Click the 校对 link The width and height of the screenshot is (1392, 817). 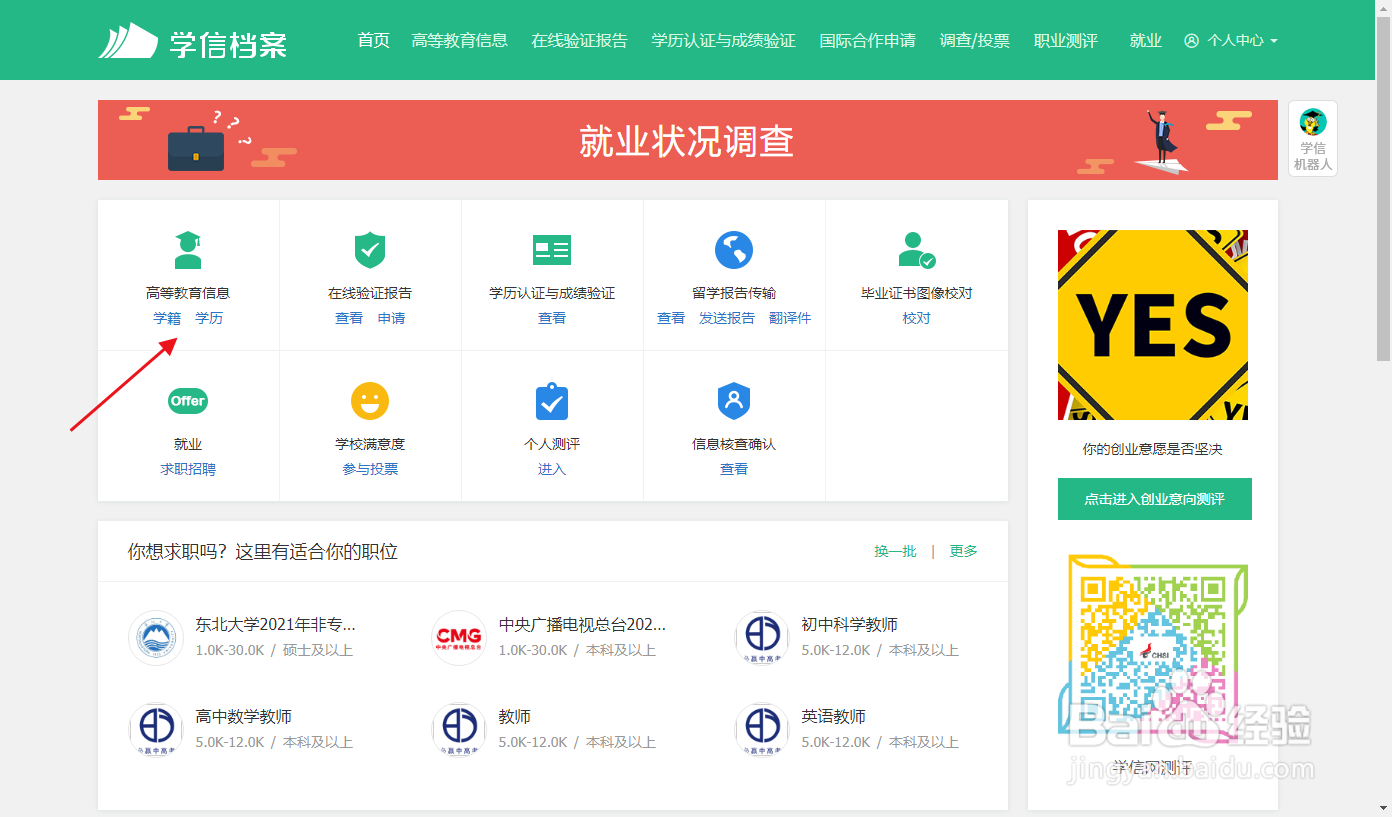click(916, 318)
